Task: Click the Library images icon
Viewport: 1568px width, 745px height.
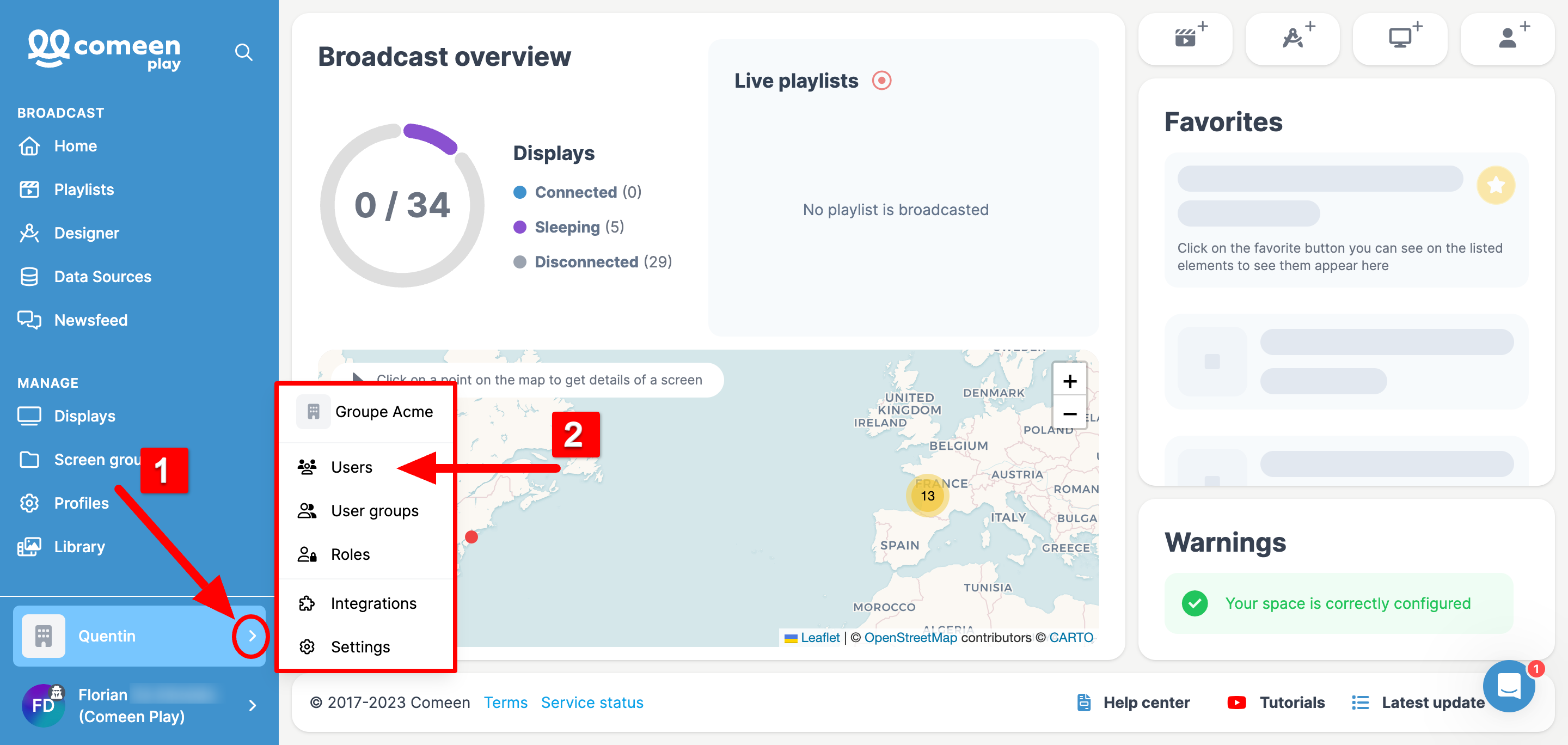Action: click(x=29, y=547)
